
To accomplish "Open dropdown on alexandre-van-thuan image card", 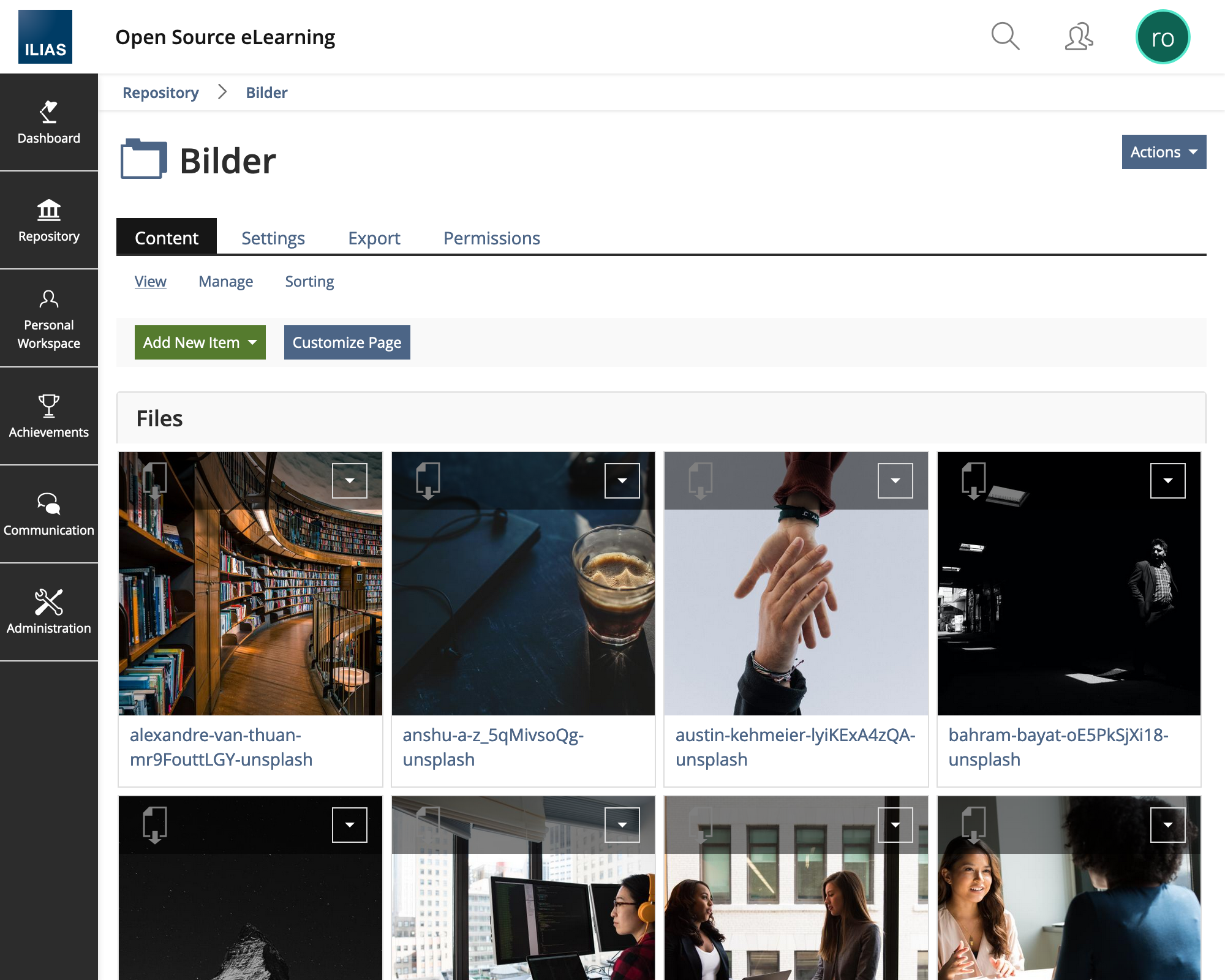I will (x=349, y=481).
